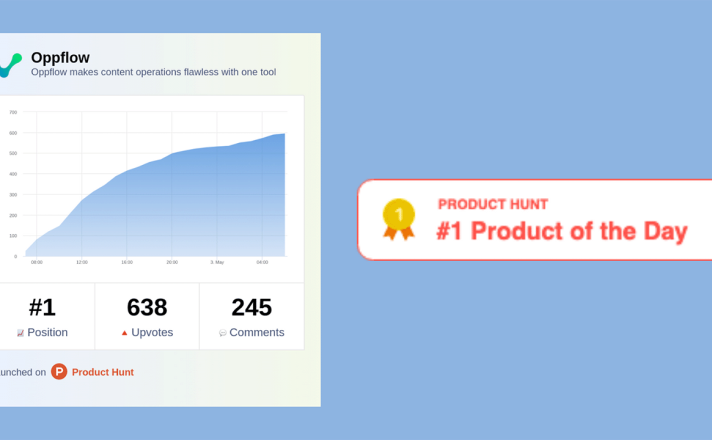Click the 3. May marker on chart axis

(x=217, y=262)
